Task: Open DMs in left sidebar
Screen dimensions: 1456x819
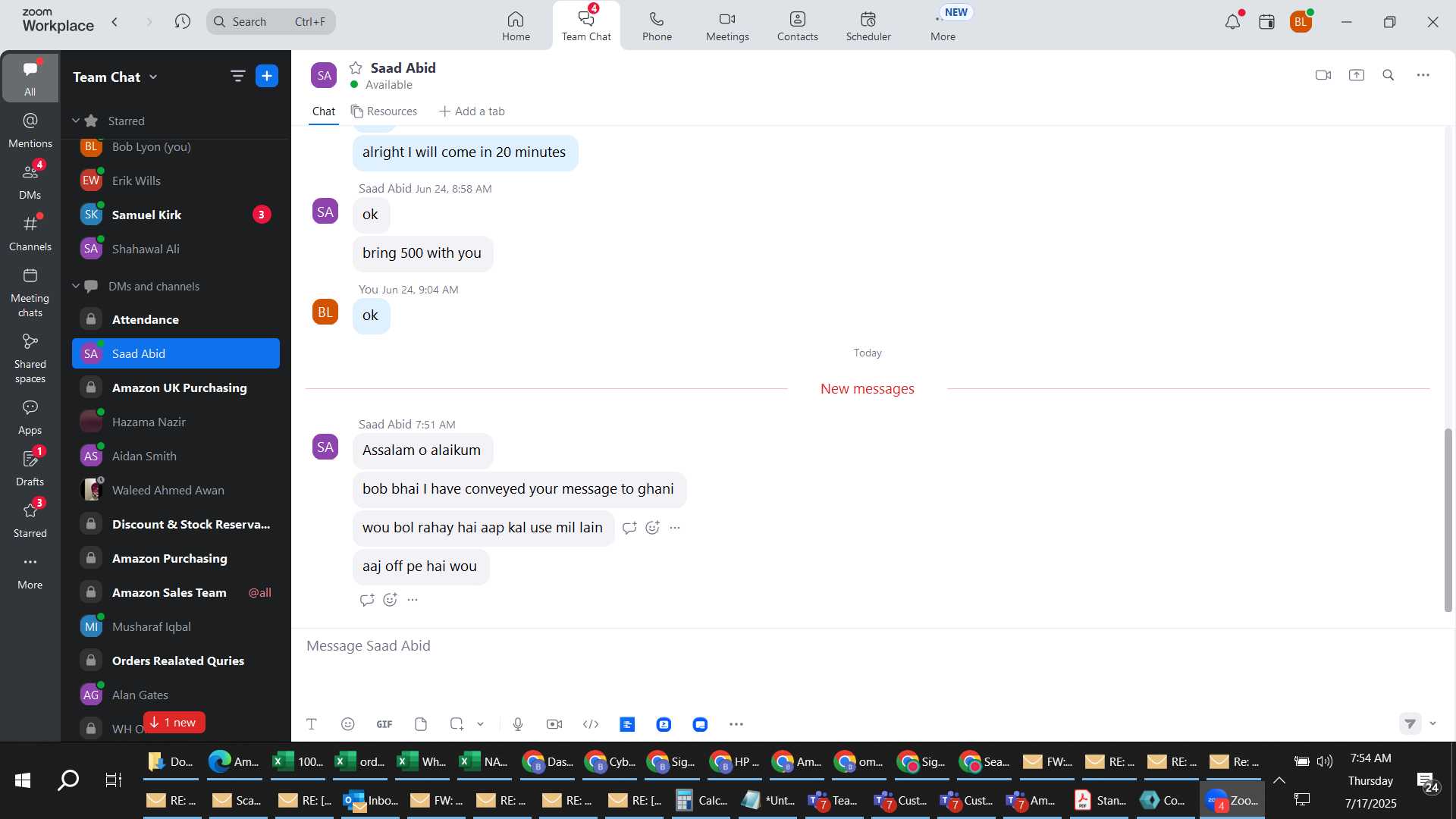Action: 30,182
